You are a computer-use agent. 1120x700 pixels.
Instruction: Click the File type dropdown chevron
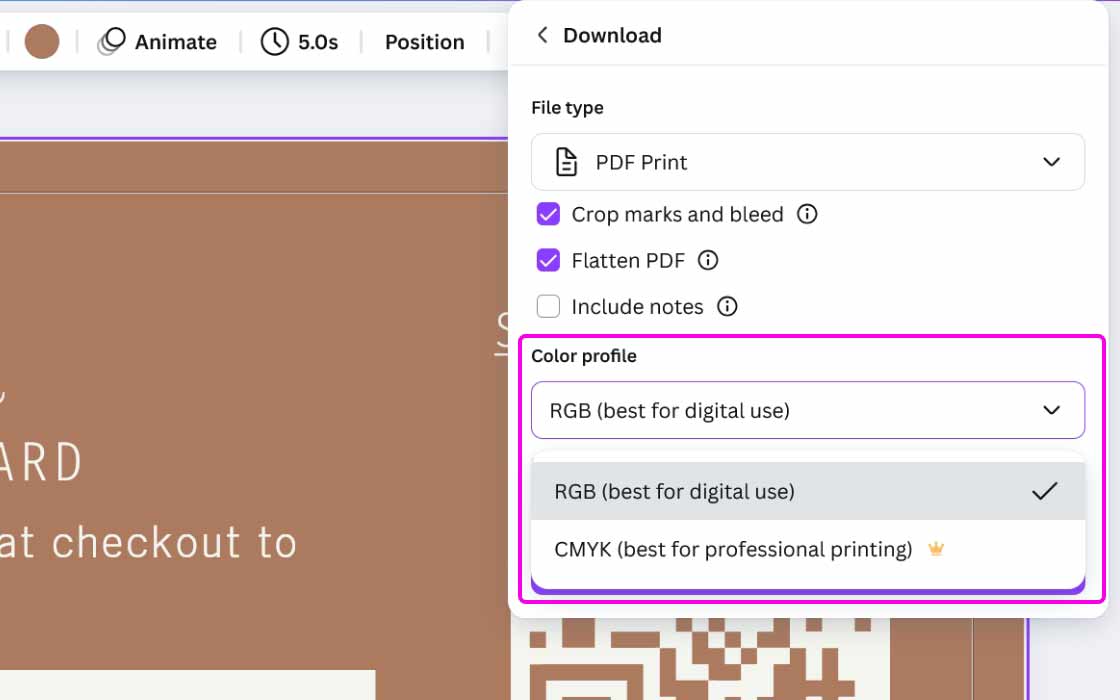click(1051, 162)
